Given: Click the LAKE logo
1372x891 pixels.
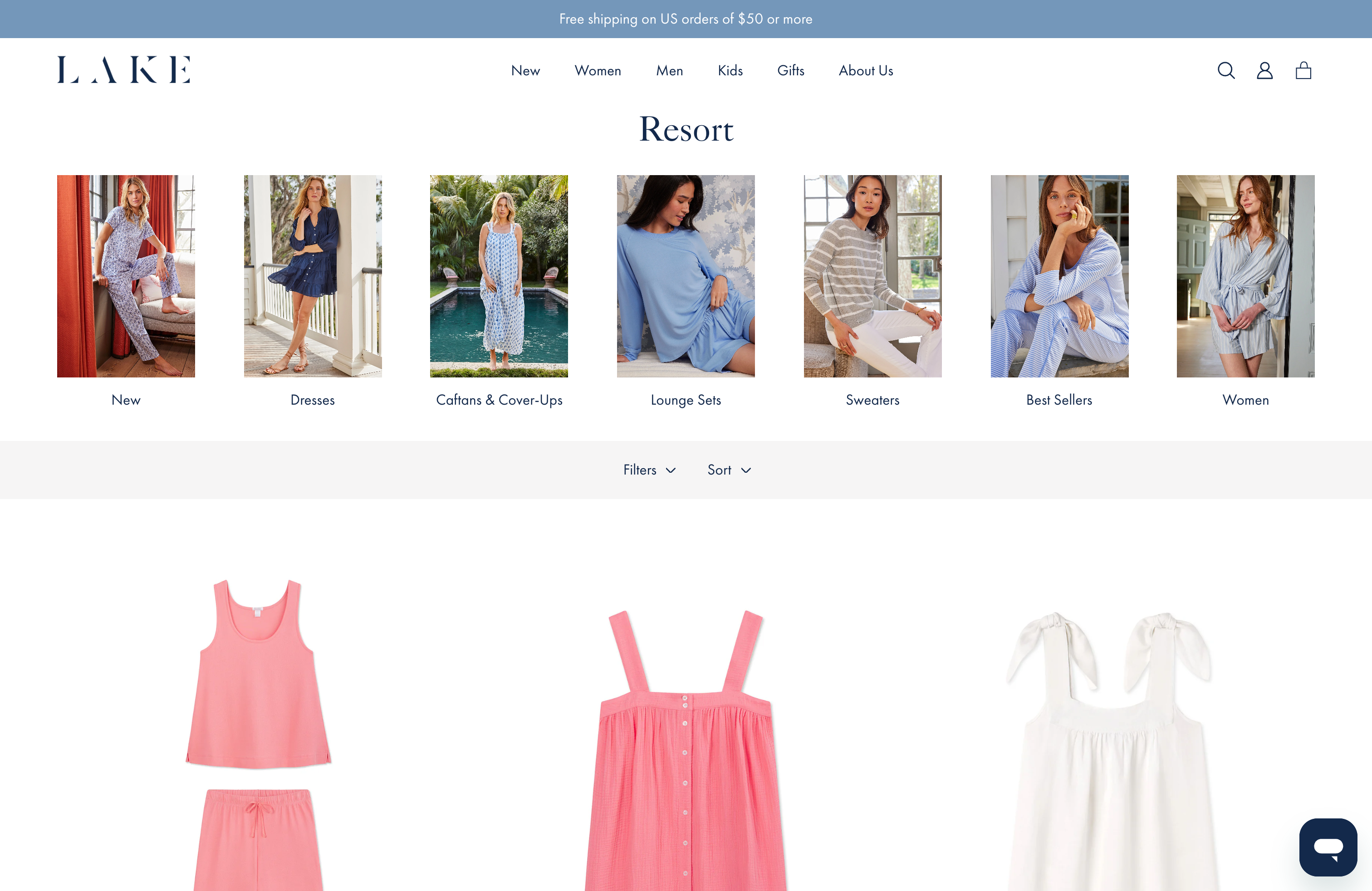Looking at the screenshot, I should (x=123, y=69).
